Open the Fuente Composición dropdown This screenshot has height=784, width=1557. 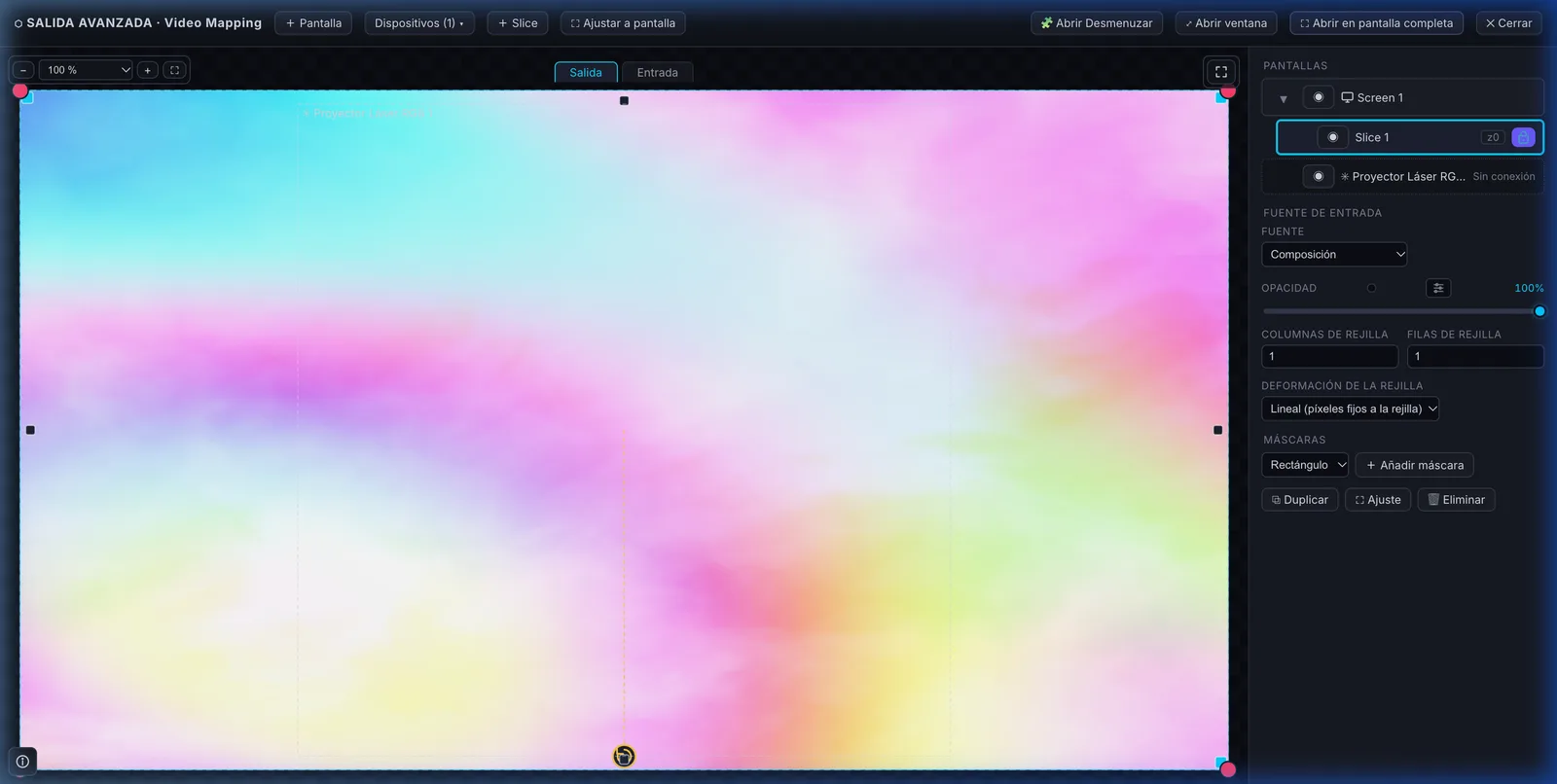(x=1334, y=254)
